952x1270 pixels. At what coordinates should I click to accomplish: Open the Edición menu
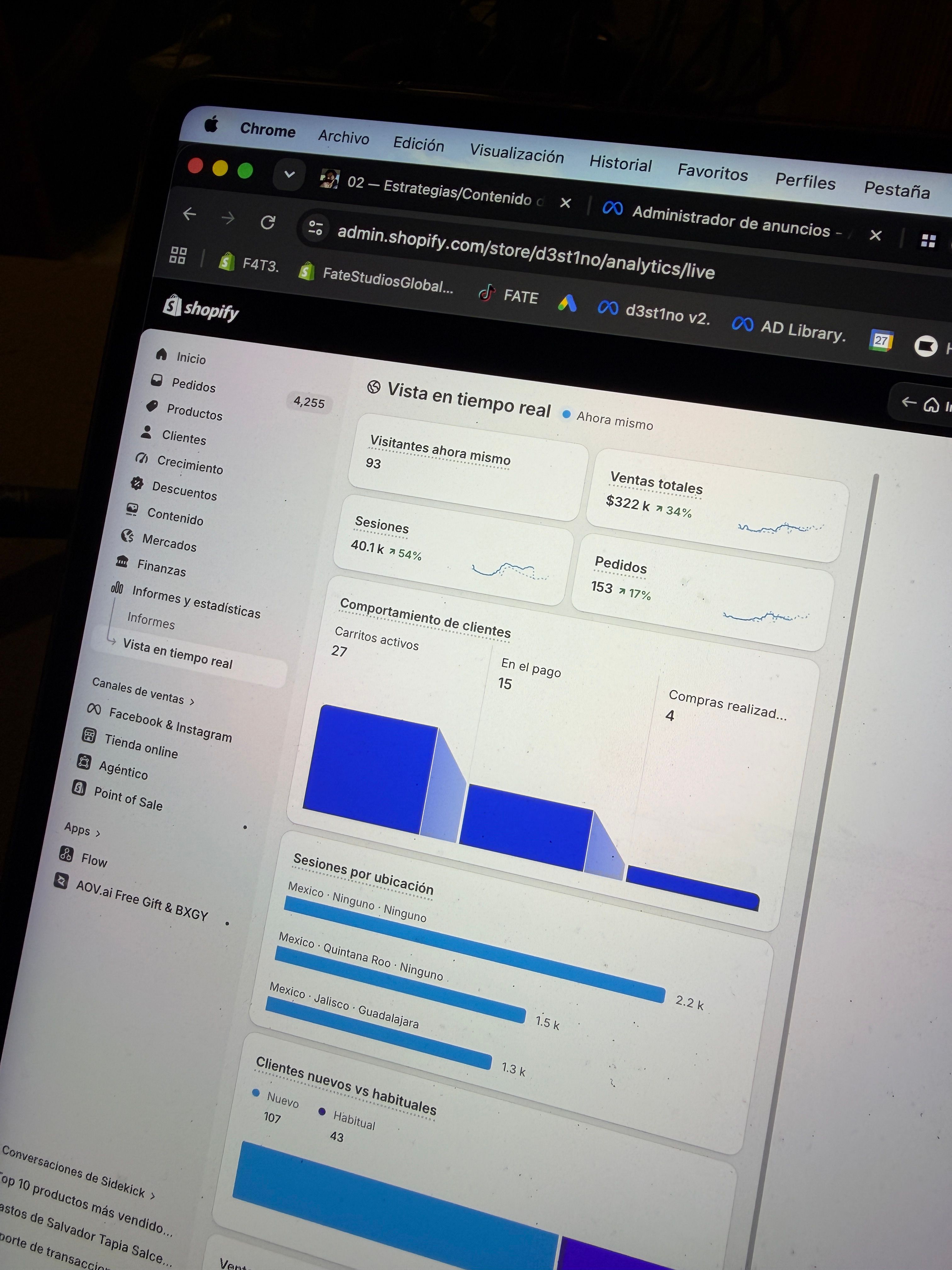418,144
